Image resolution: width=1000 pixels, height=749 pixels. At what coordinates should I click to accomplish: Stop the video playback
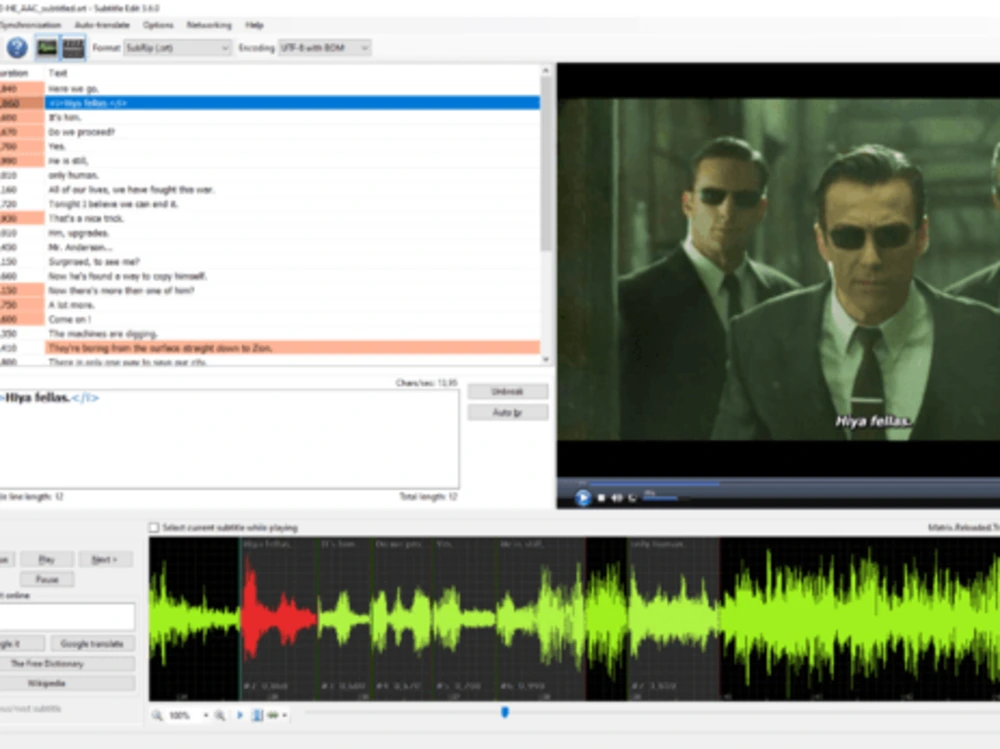(x=601, y=498)
